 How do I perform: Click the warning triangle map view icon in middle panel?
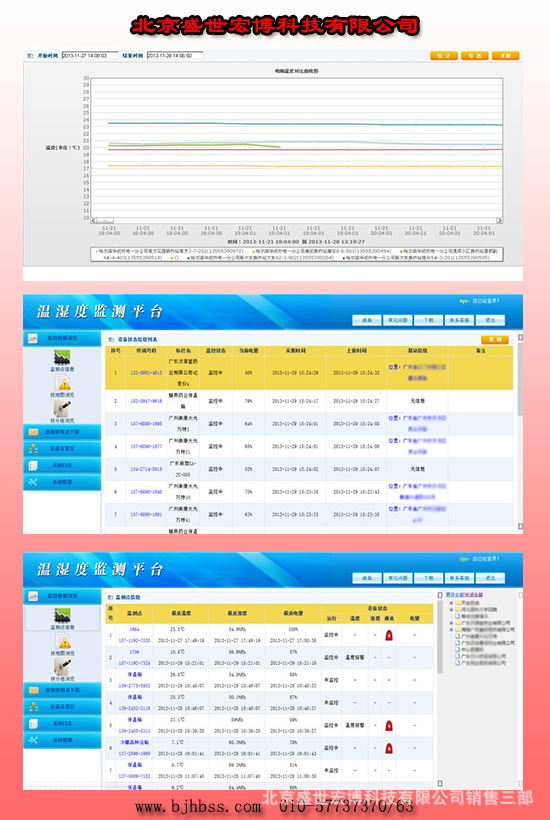(63, 383)
